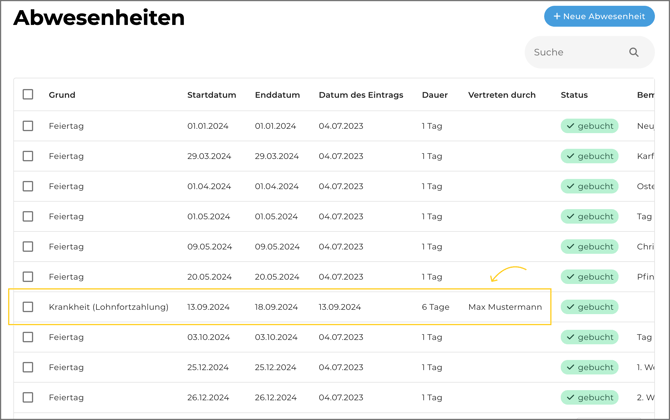670x420 pixels.
Task: Select checkbox for Feiertag 01.05.2024 row
Action: click(x=28, y=216)
